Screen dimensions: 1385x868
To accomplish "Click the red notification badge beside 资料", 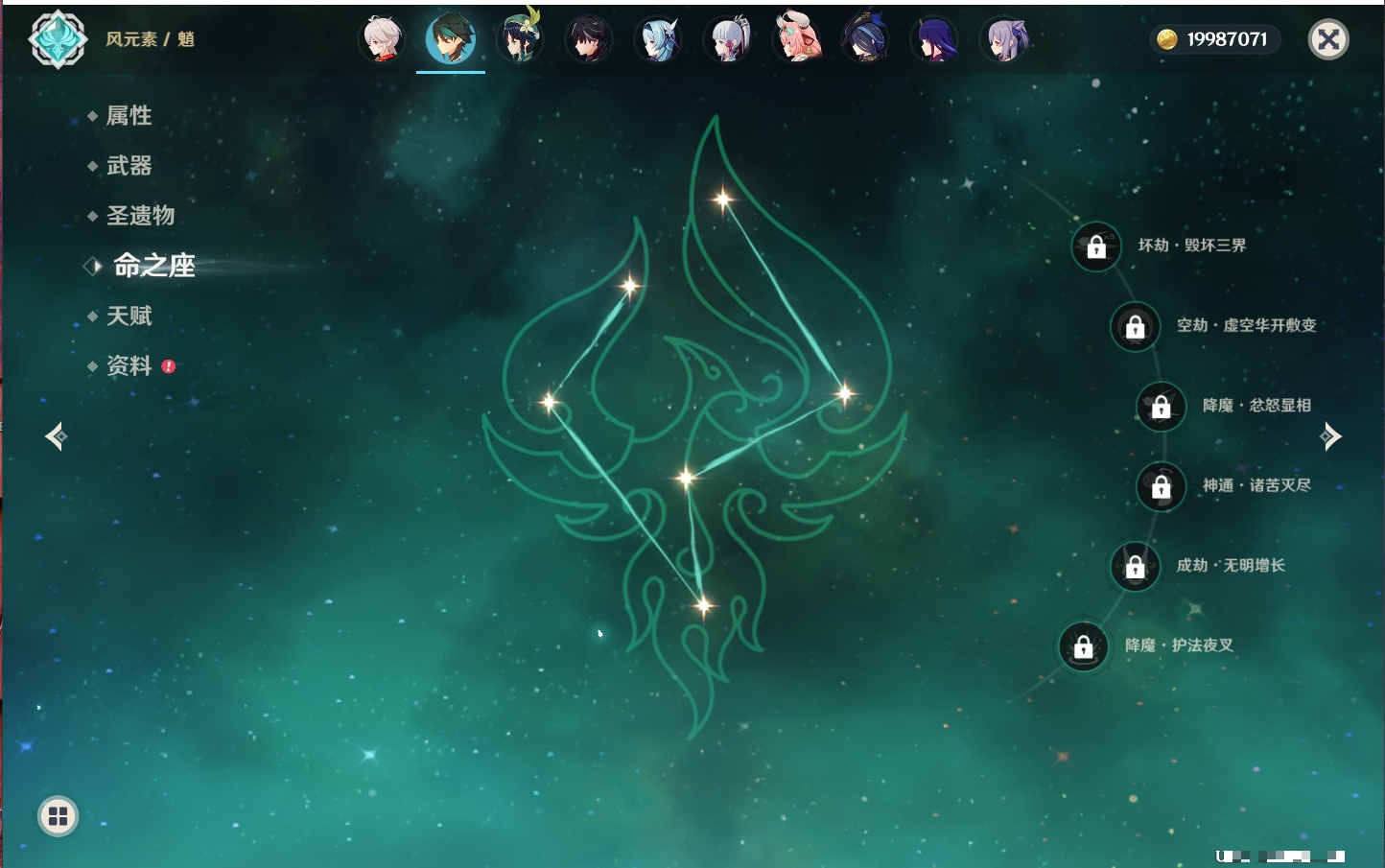I will 169,366.
